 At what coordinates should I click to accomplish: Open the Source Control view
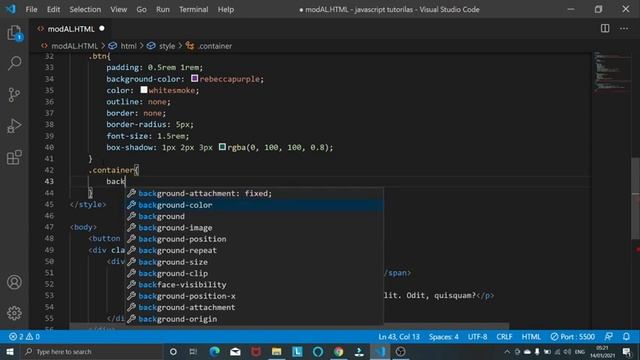pos(14,95)
